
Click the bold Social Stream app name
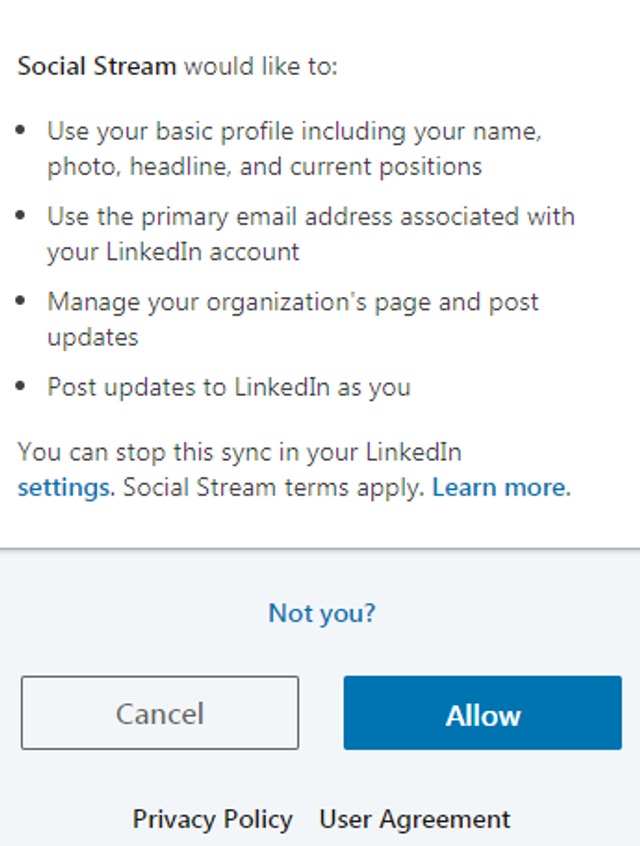[x=97, y=66]
